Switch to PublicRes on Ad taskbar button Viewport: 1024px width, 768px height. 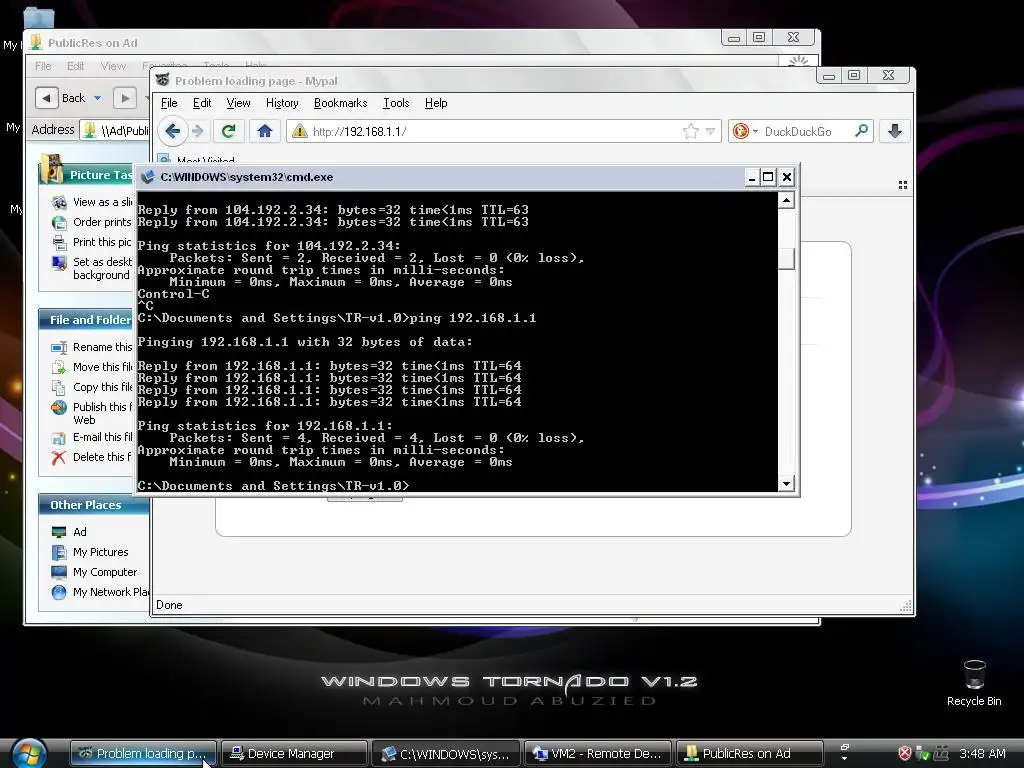pyautogui.click(x=748, y=754)
